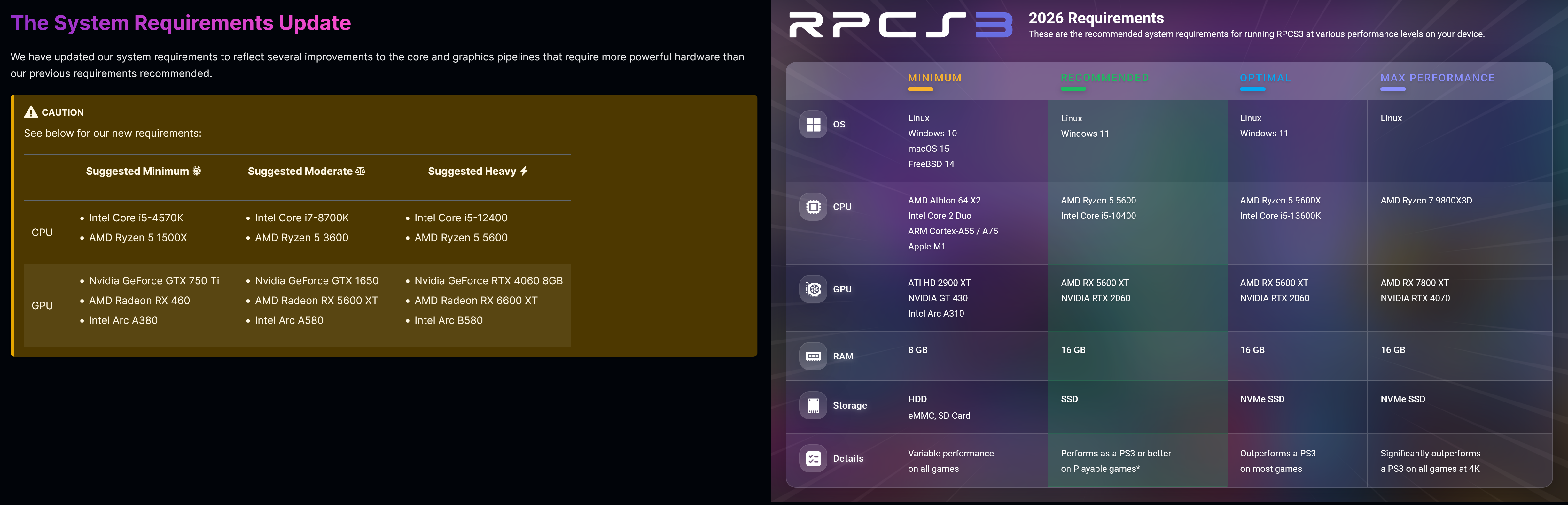Select the GPU graphics card icon
This screenshot has height=505, width=1568.
(x=813, y=289)
